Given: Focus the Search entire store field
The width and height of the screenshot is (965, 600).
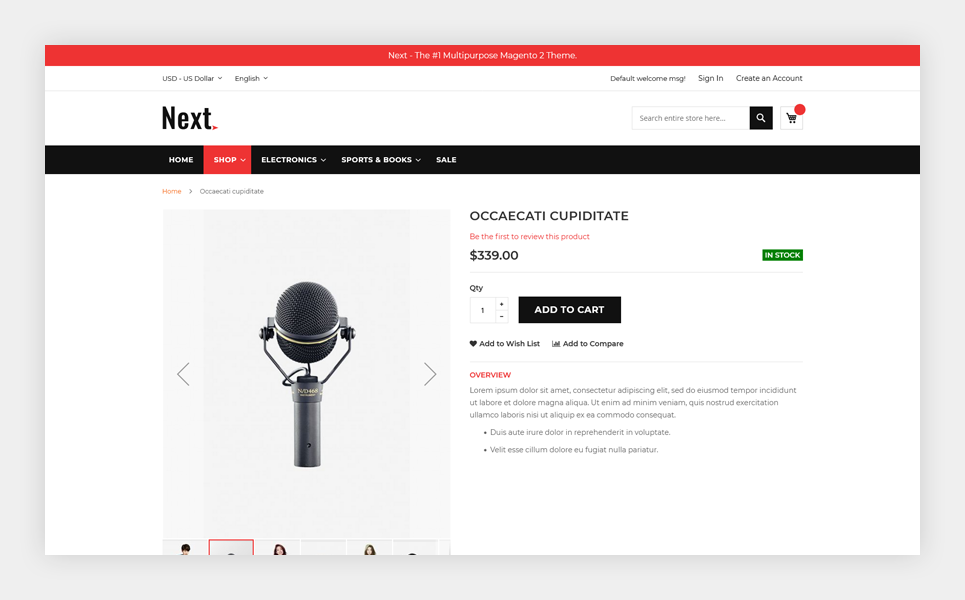Looking at the screenshot, I should 691,118.
